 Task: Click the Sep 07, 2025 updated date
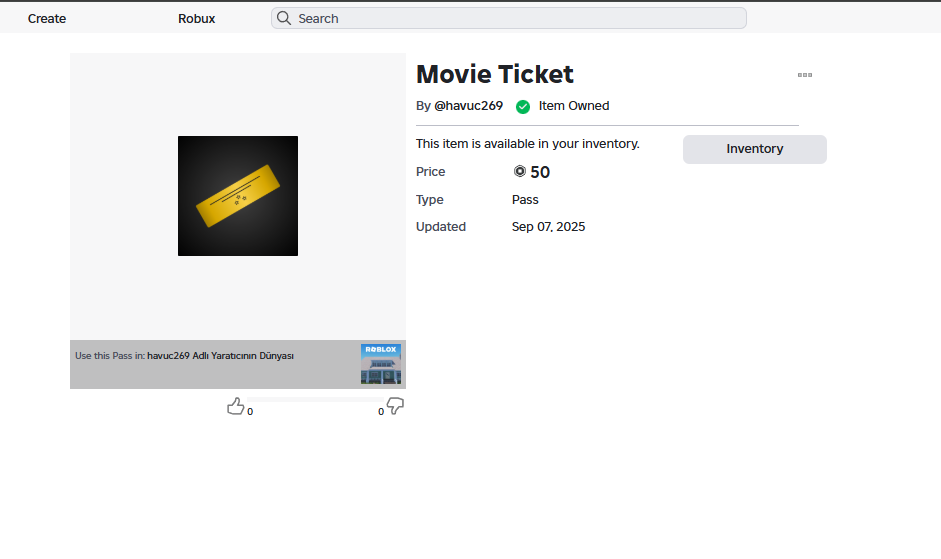(x=548, y=227)
